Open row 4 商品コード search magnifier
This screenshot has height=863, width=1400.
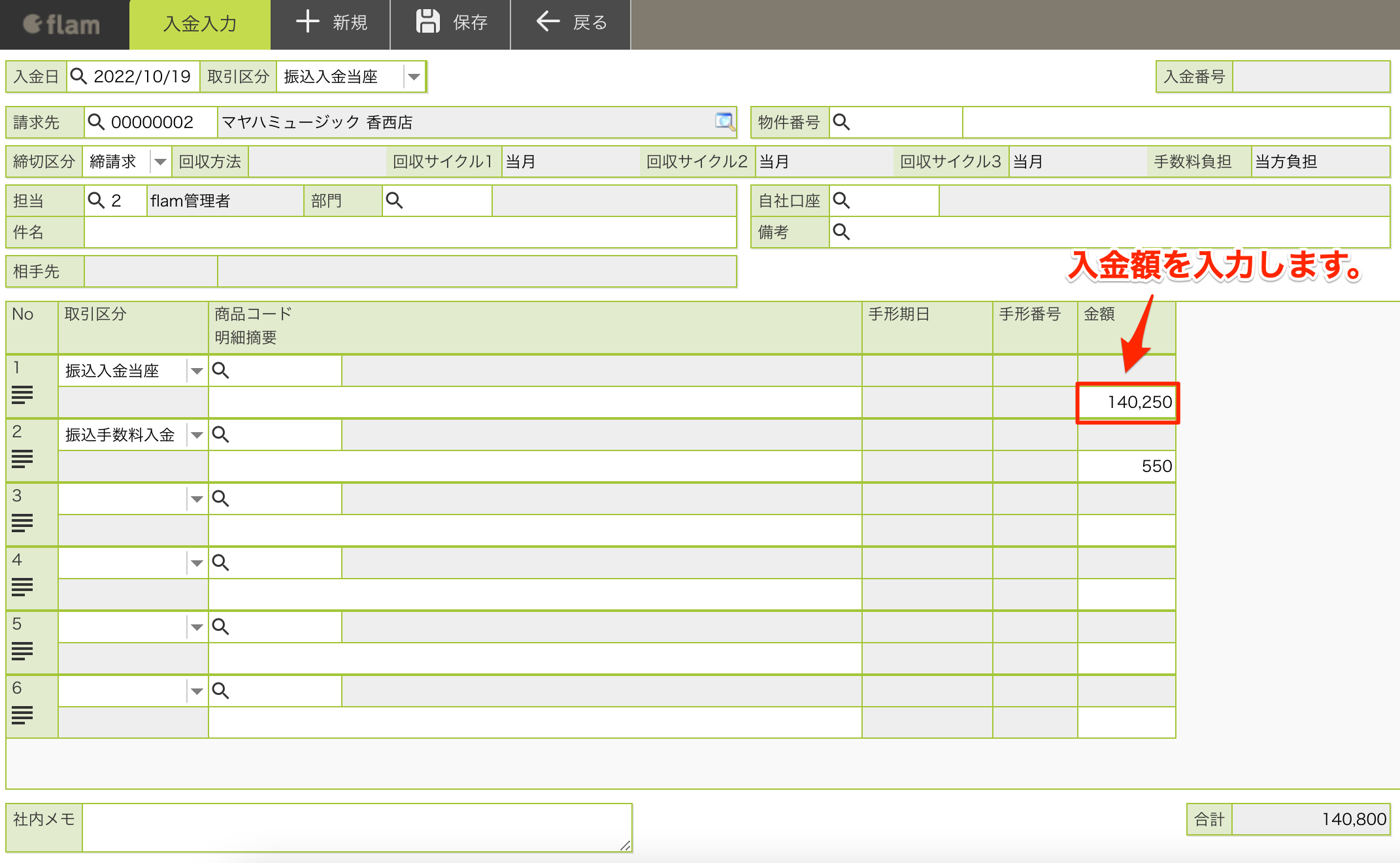(220, 563)
